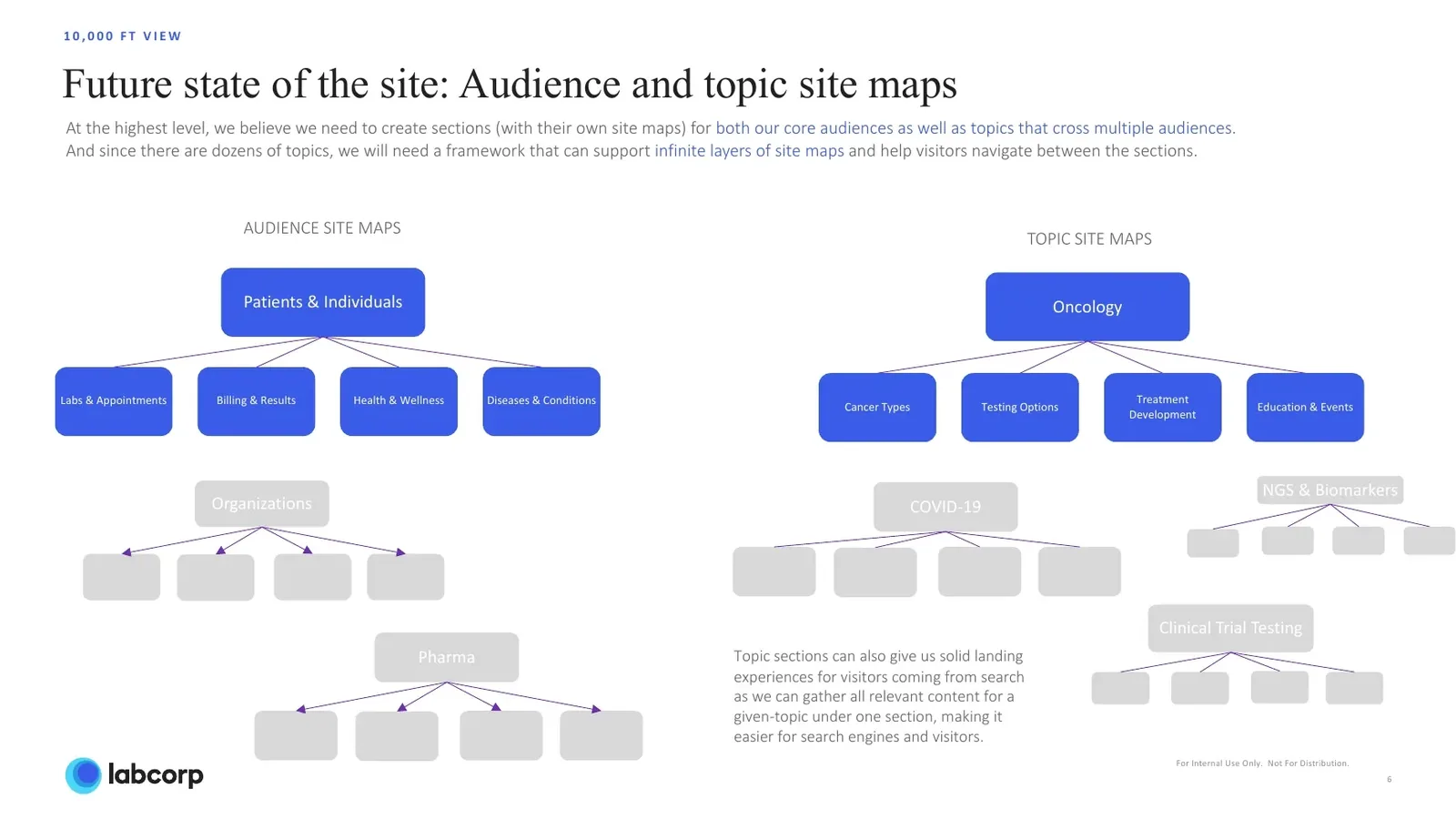Click the greyed COVID-19 box

pyautogui.click(x=945, y=507)
